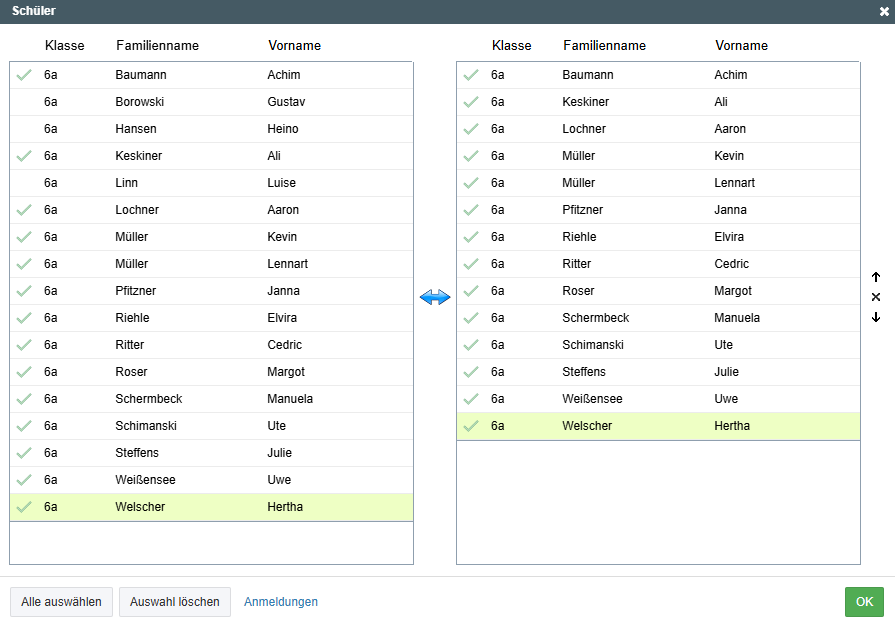
Task: Click checkmark beside Welscher in right list
Action: point(472,426)
